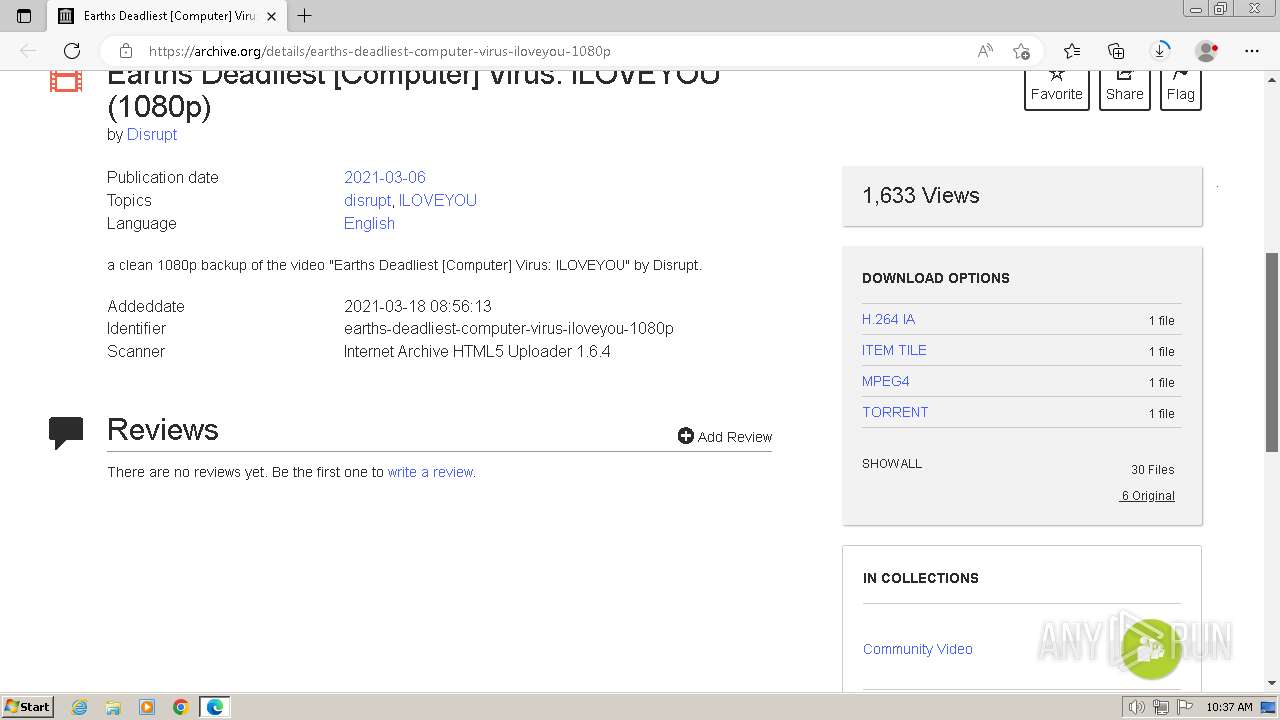
Task: Open the ILOVEYOU topic link
Action: (437, 200)
